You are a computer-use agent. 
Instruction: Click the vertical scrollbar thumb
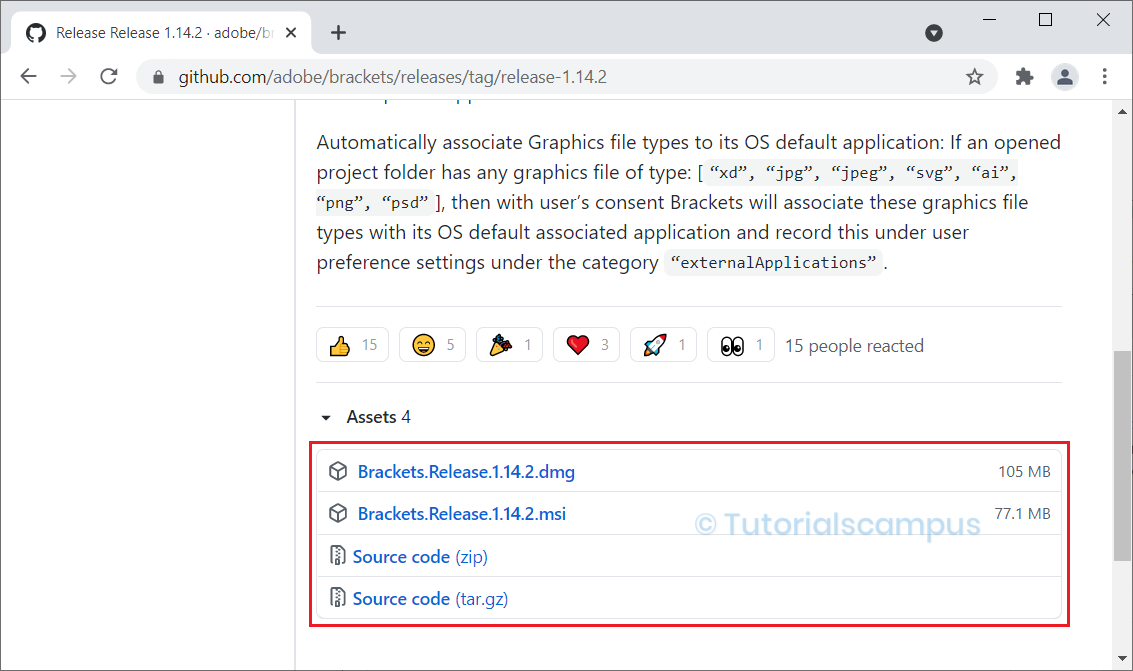tap(1122, 456)
